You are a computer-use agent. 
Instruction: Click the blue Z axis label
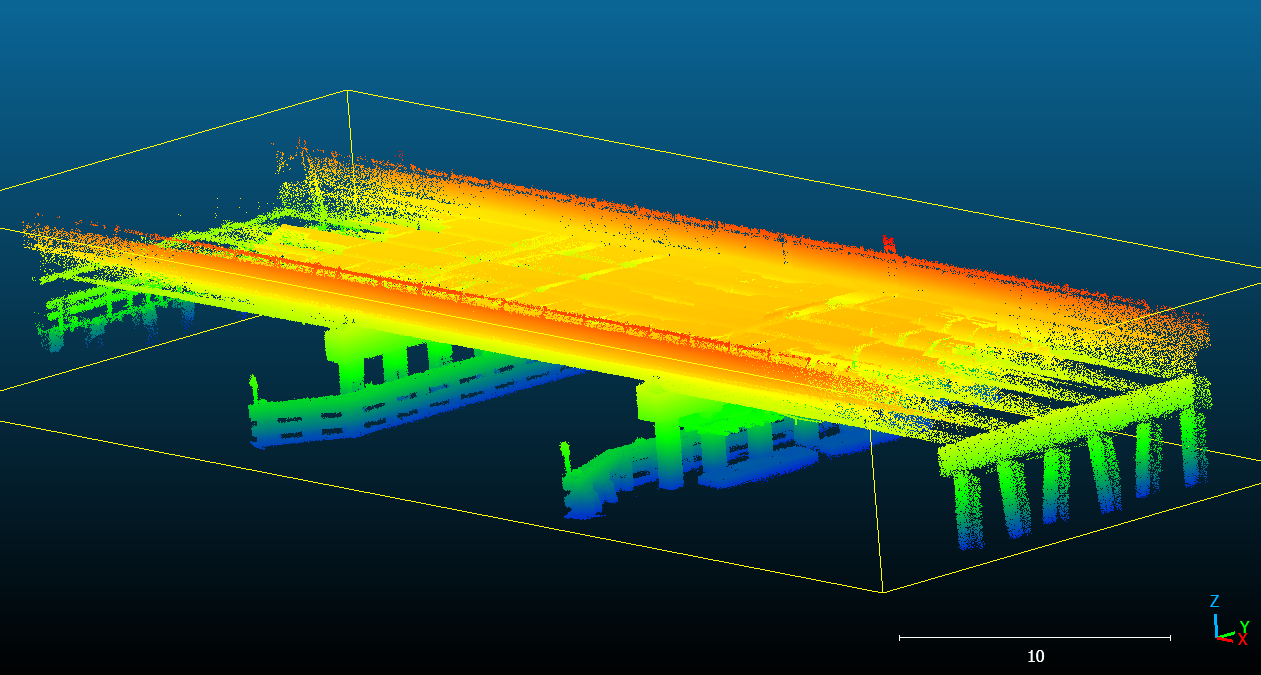[x=1214, y=602]
